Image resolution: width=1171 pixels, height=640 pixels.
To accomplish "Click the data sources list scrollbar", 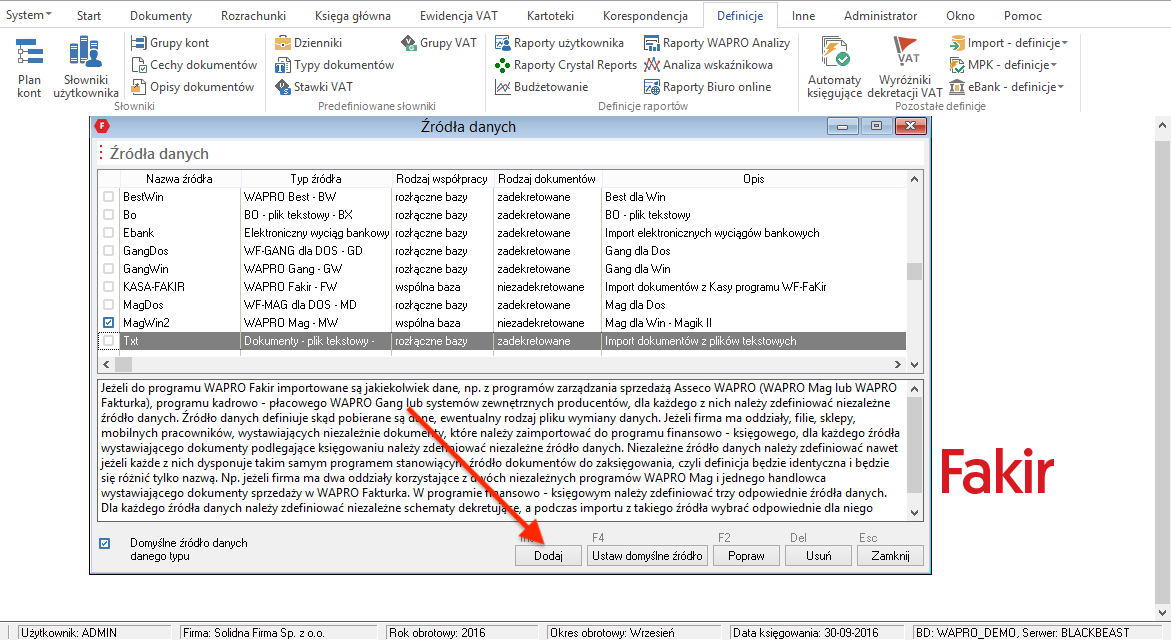I will (x=913, y=270).
